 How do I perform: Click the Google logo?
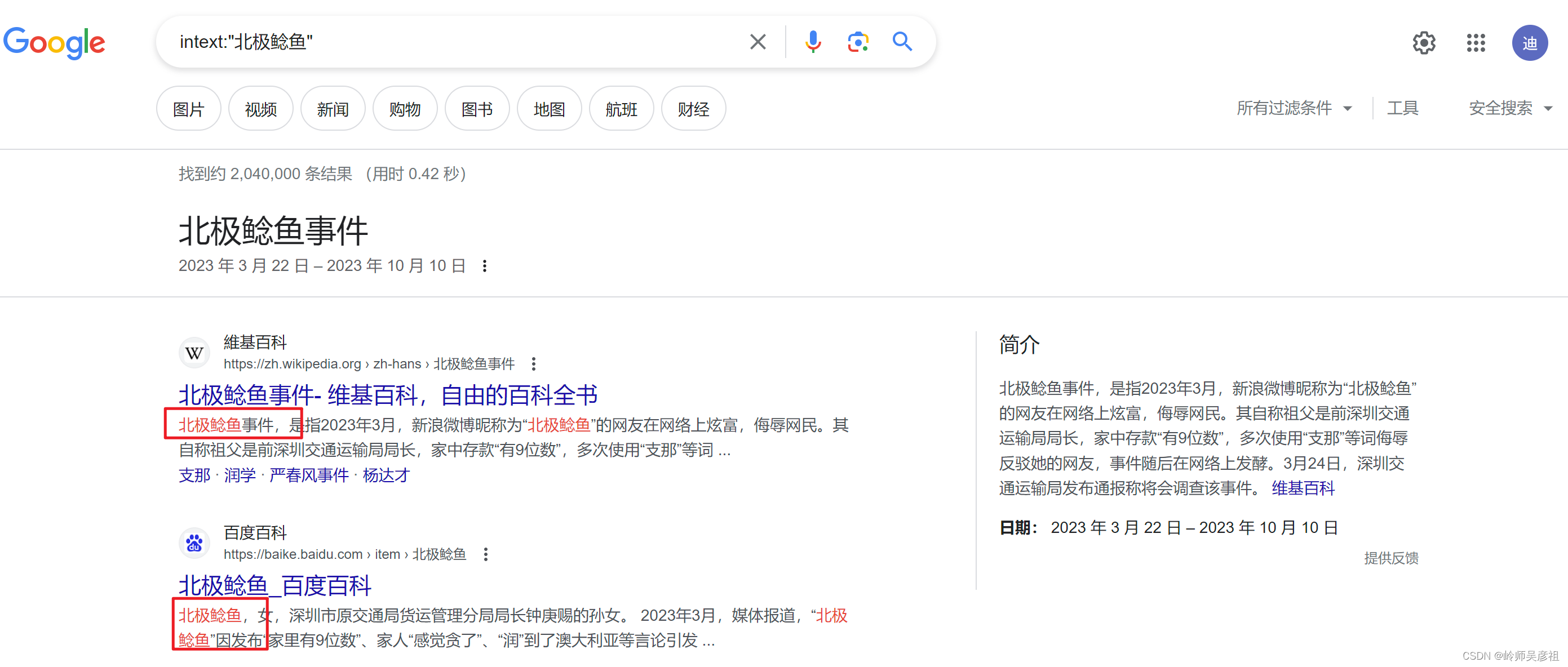54,43
